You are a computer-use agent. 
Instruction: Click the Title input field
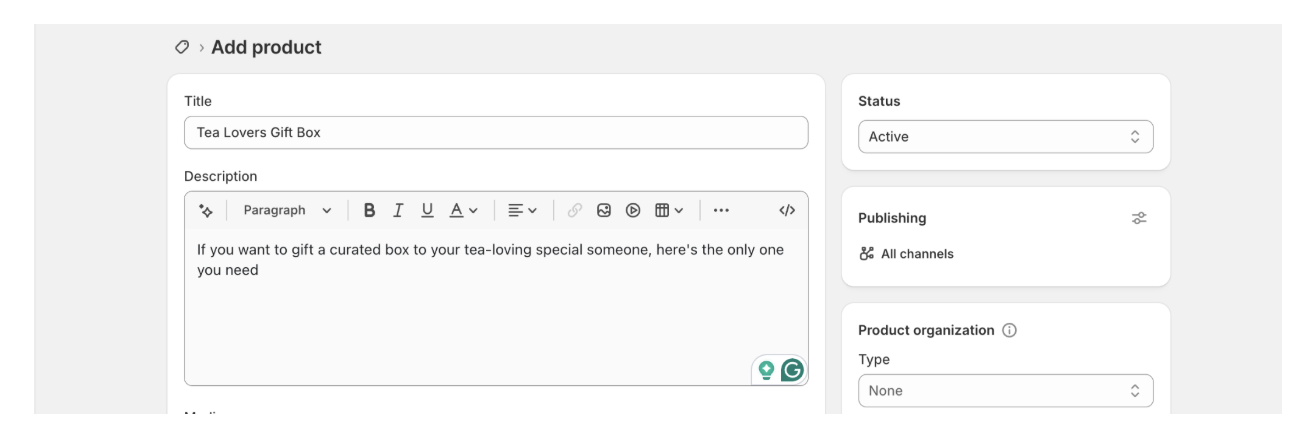tap(496, 133)
